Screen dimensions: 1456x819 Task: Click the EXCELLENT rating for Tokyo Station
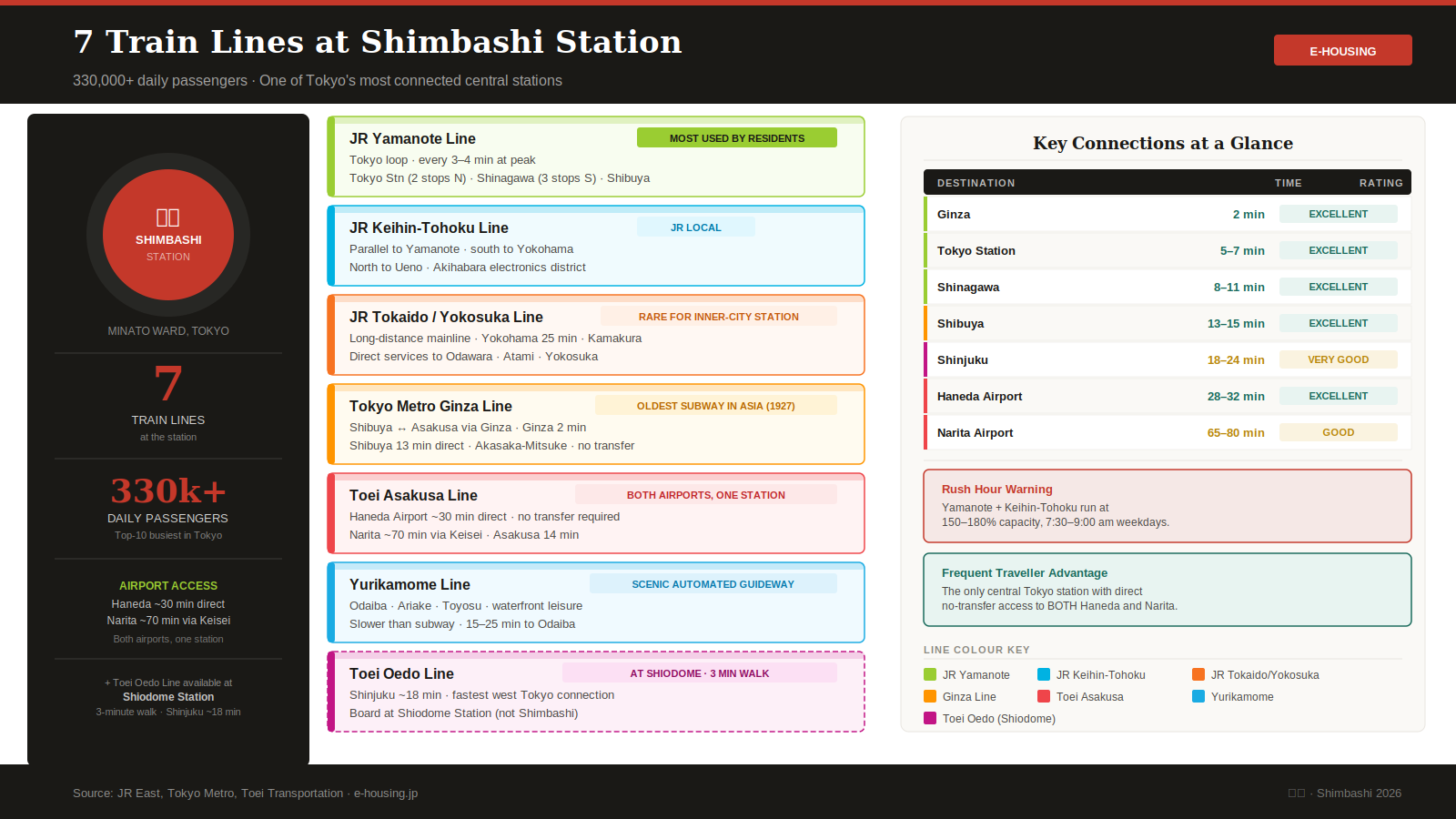click(x=1339, y=250)
